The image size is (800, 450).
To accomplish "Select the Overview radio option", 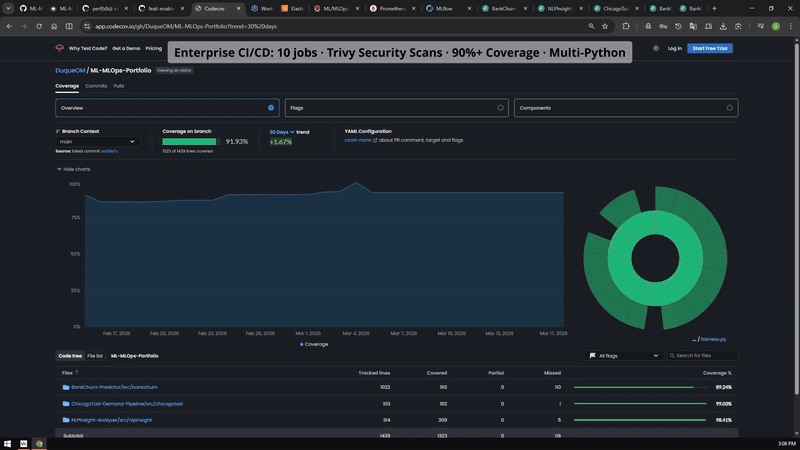I will [271, 108].
